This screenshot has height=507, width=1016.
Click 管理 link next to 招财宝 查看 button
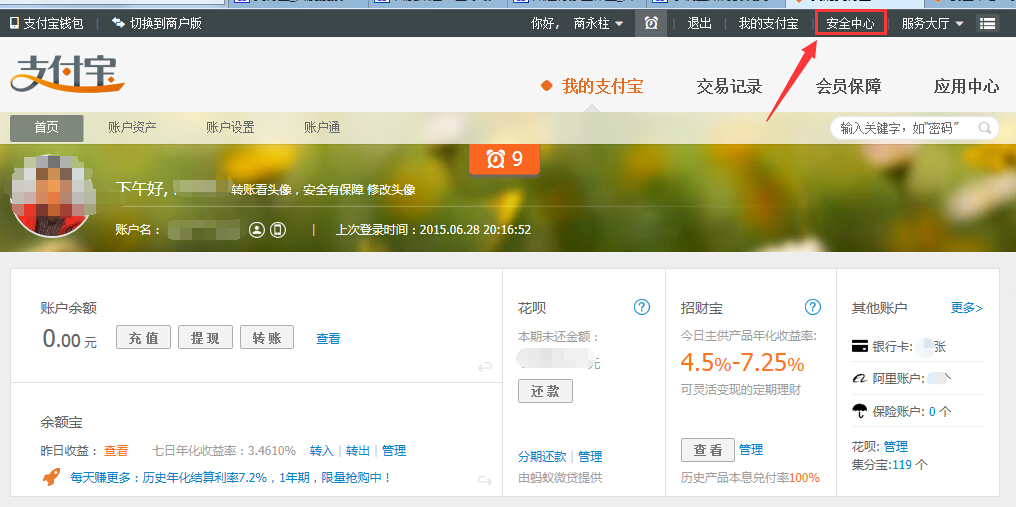point(751,449)
